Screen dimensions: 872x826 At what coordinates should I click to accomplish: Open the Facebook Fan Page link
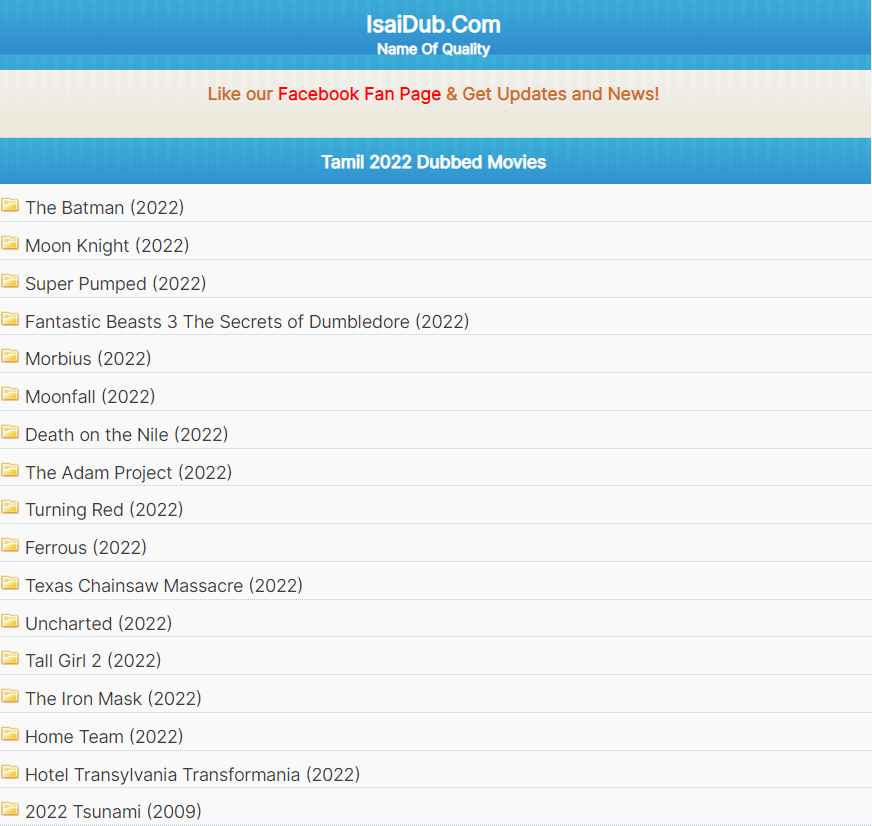point(359,94)
